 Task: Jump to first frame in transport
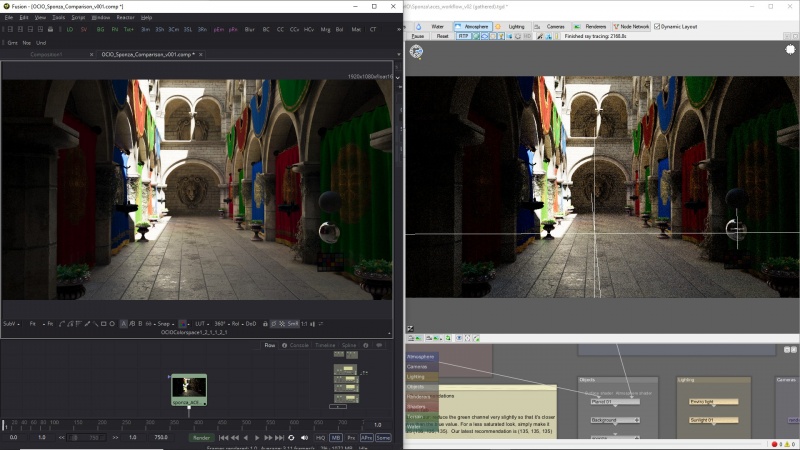tap(223, 438)
